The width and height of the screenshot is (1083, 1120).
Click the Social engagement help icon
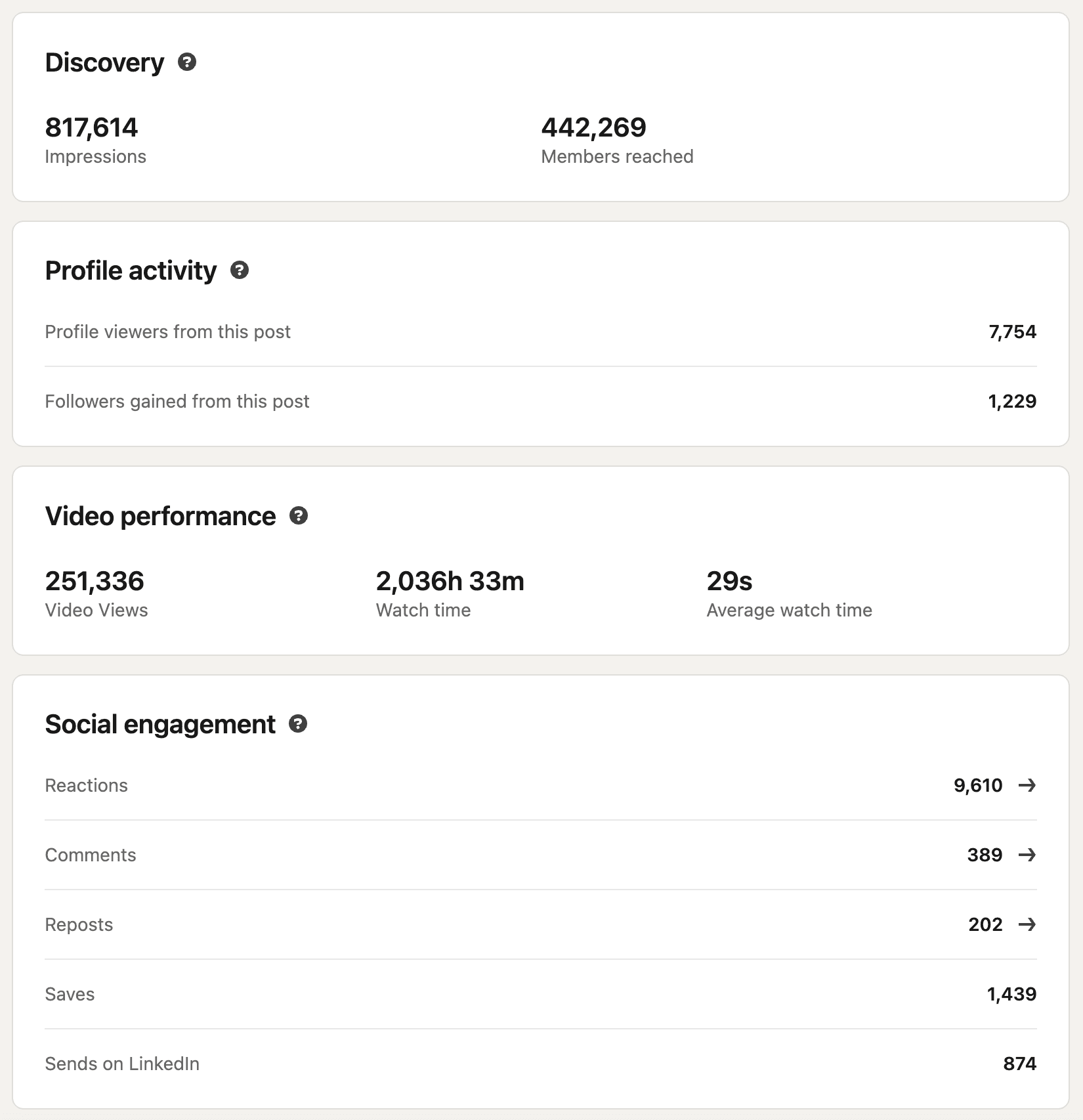pos(298,723)
